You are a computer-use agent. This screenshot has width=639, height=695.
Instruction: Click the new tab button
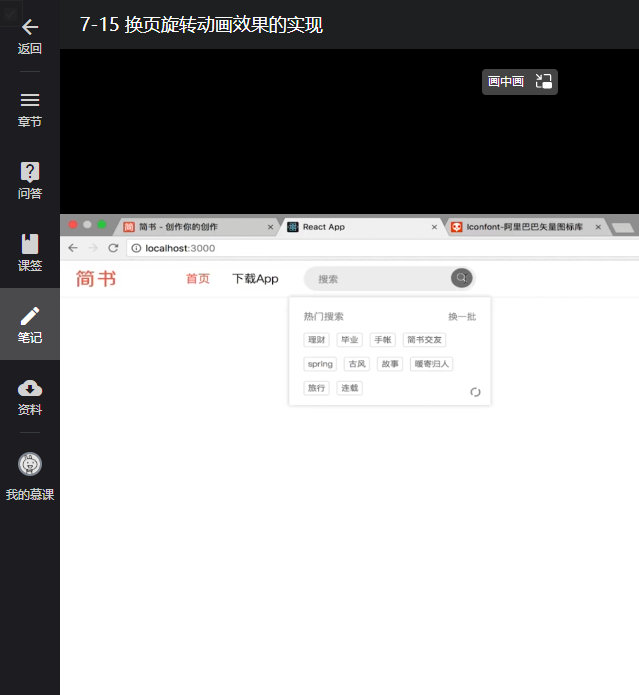click(623, 228)
